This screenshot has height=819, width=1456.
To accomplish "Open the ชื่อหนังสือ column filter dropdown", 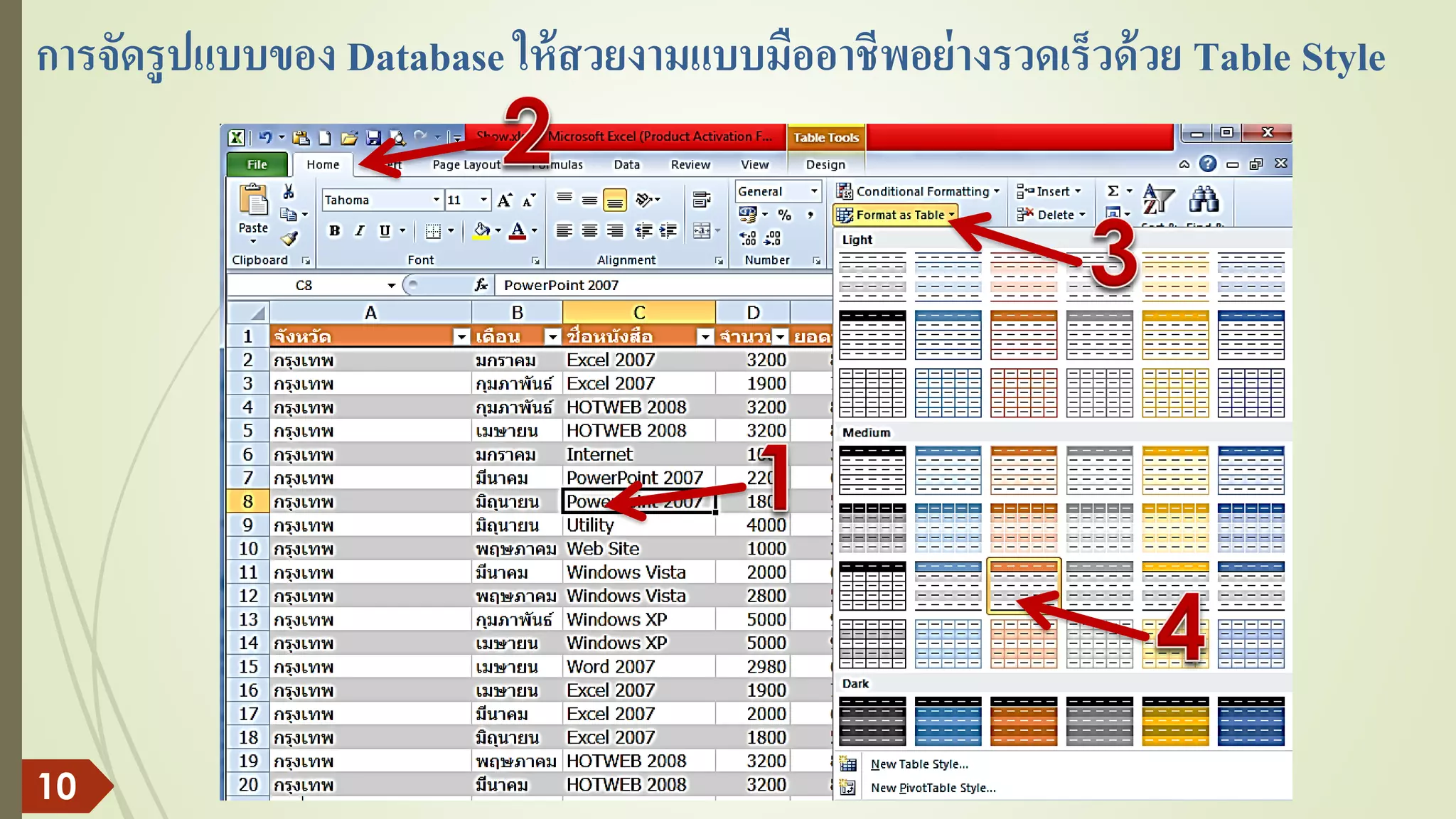I will pos(705,336).
